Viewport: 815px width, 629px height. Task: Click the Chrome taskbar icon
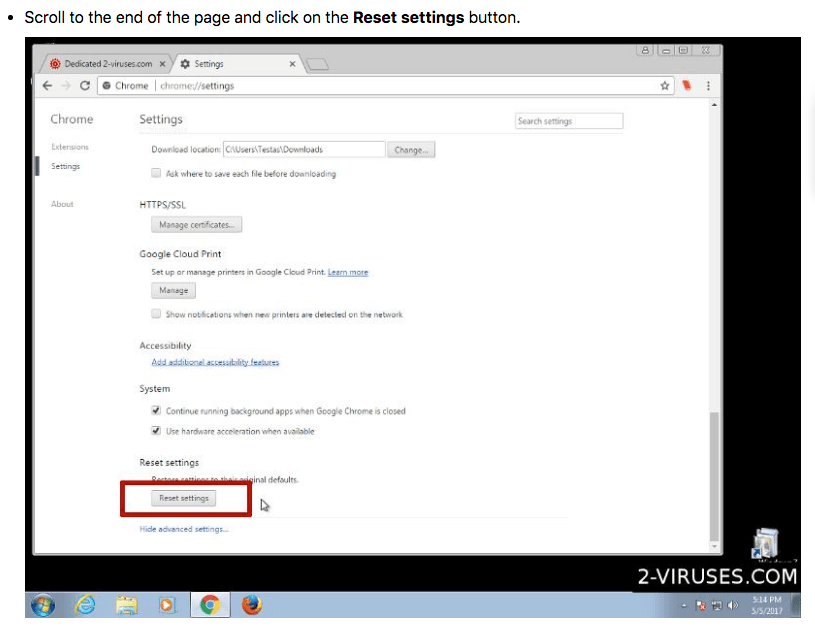tap(210, 605)
